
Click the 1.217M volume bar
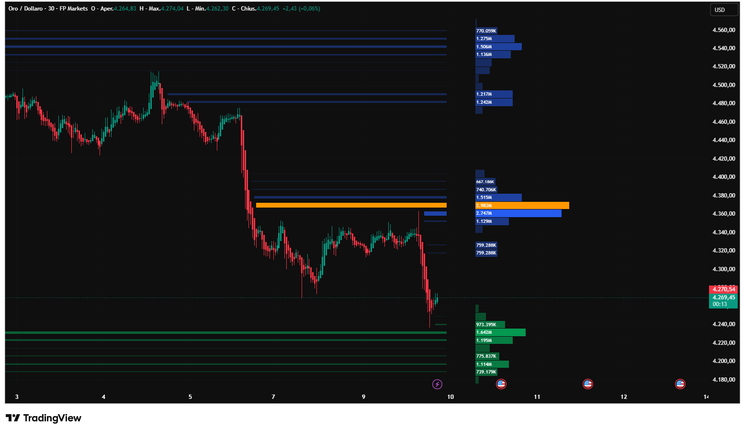(x=494, y=94)
